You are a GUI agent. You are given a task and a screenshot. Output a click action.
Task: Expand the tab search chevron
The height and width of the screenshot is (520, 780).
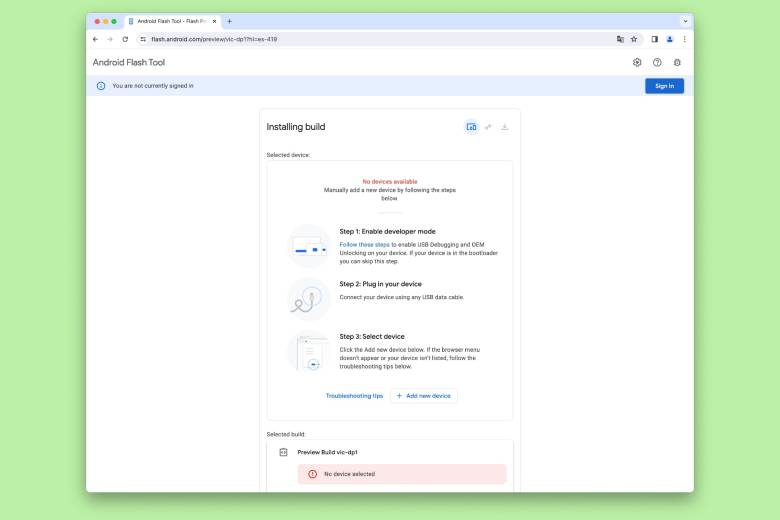[685, 21]
